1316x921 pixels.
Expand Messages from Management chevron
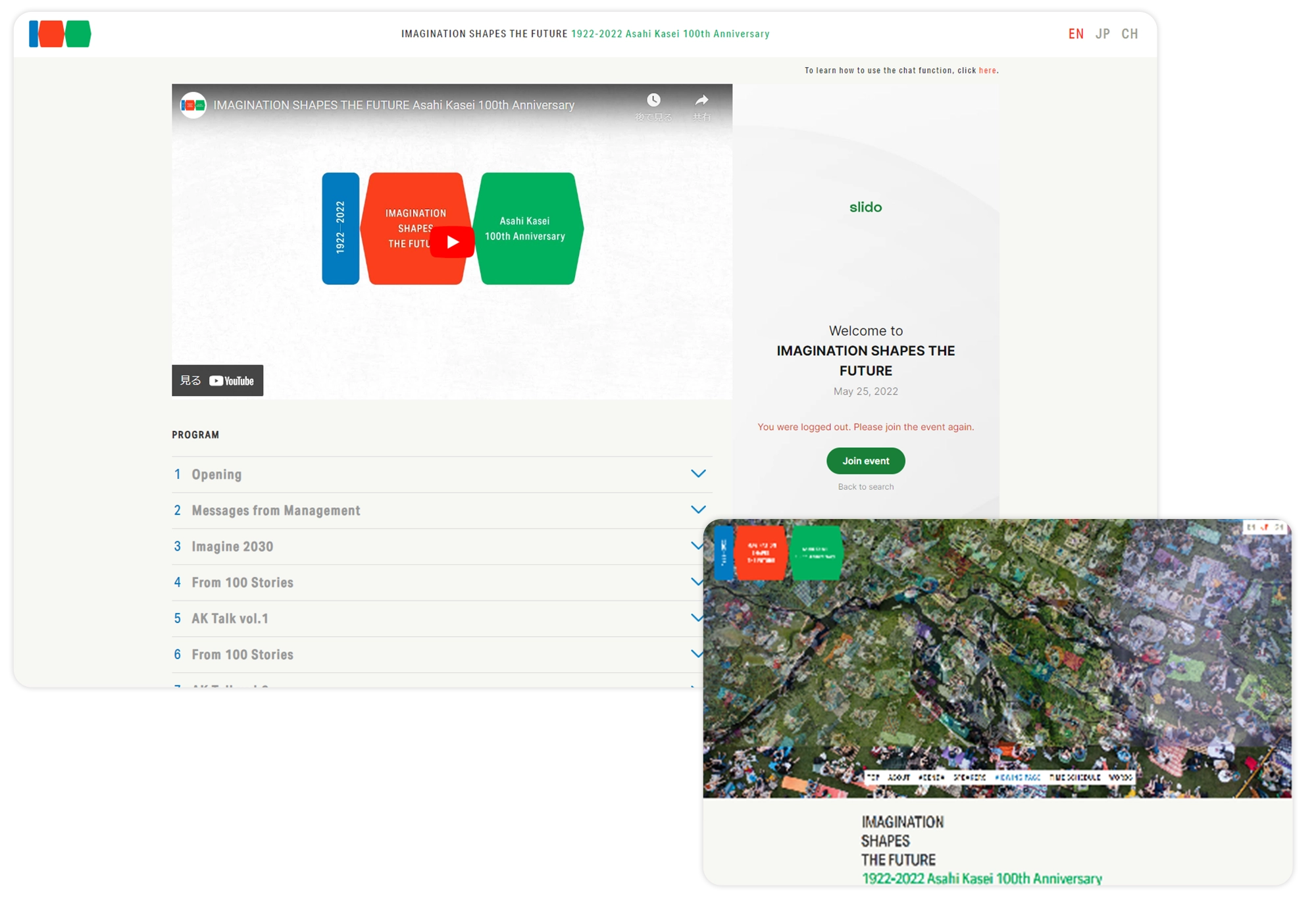698,510
